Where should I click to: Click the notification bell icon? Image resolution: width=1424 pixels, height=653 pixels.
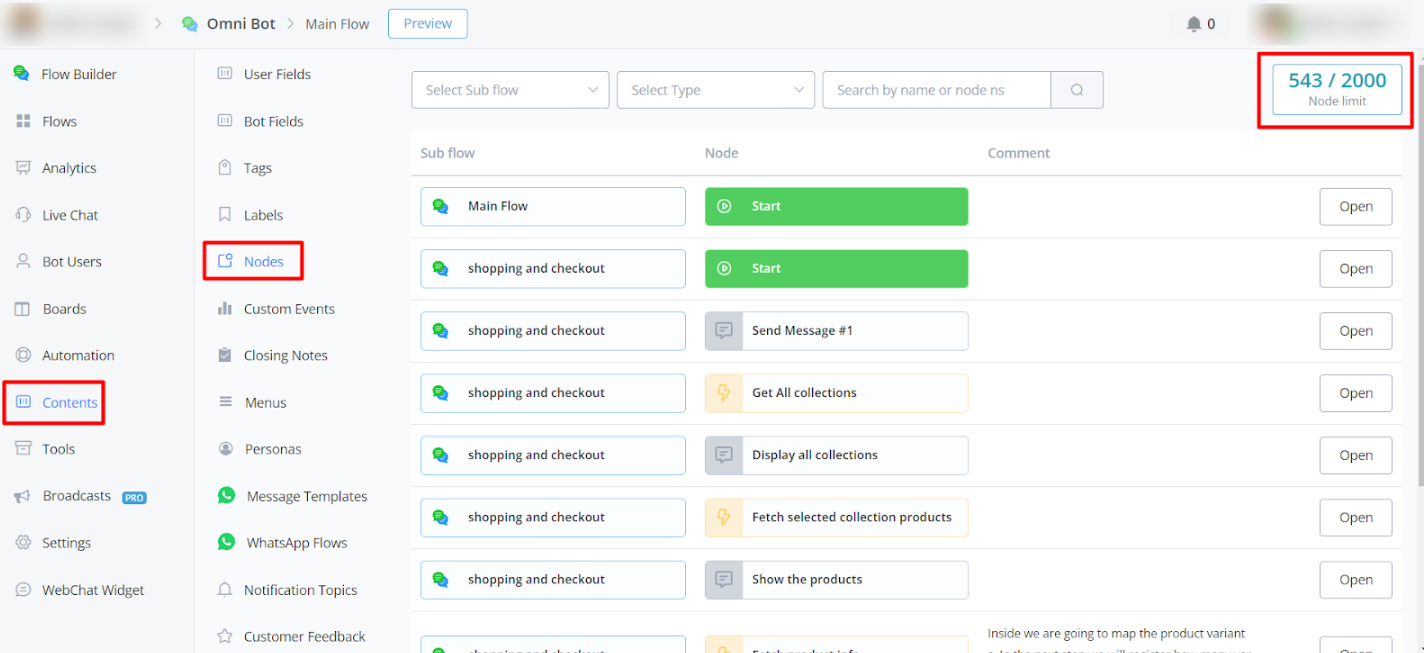[1193, 24]
